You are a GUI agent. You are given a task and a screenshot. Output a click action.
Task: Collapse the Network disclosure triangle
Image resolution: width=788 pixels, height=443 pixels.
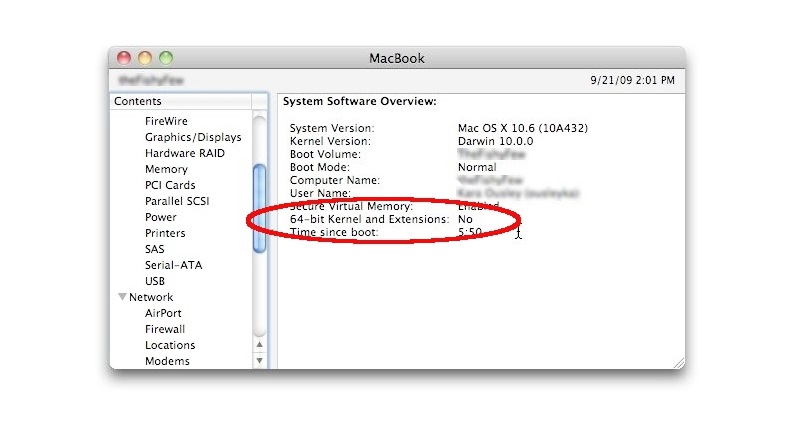coord(122,297)
